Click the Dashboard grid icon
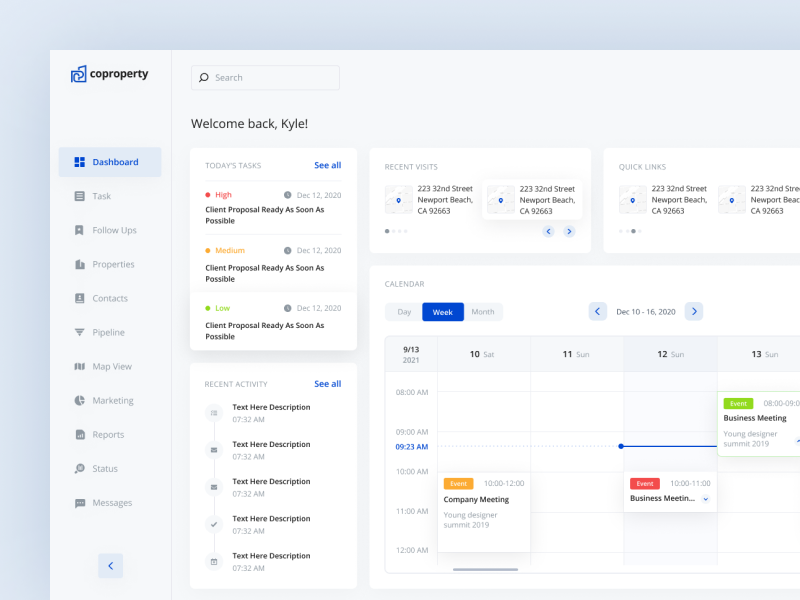 (80, 162)
